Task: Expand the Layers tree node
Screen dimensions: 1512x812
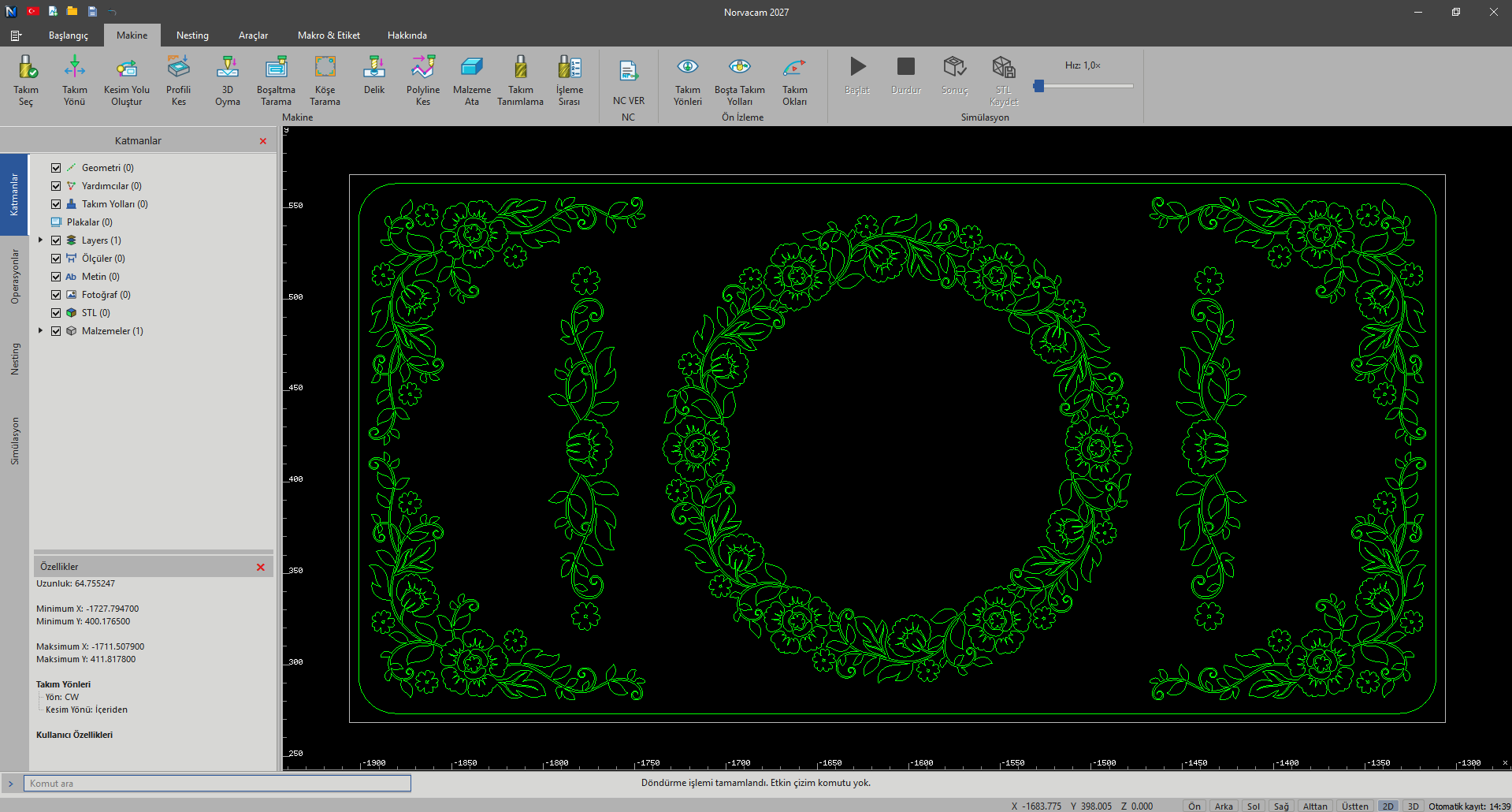Action: (x=41, y=240)
